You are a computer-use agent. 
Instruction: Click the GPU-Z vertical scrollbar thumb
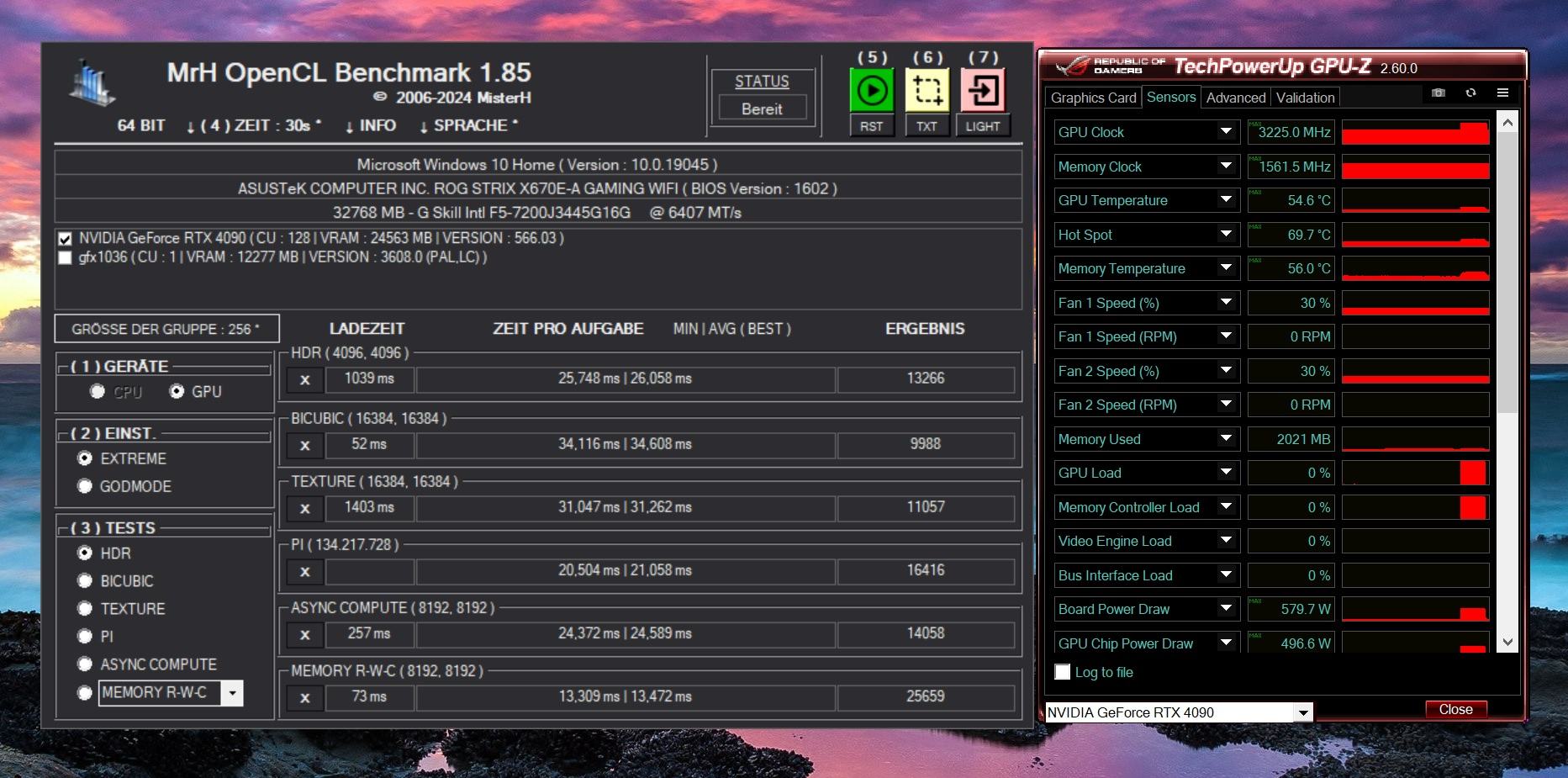click(1507, 273)
